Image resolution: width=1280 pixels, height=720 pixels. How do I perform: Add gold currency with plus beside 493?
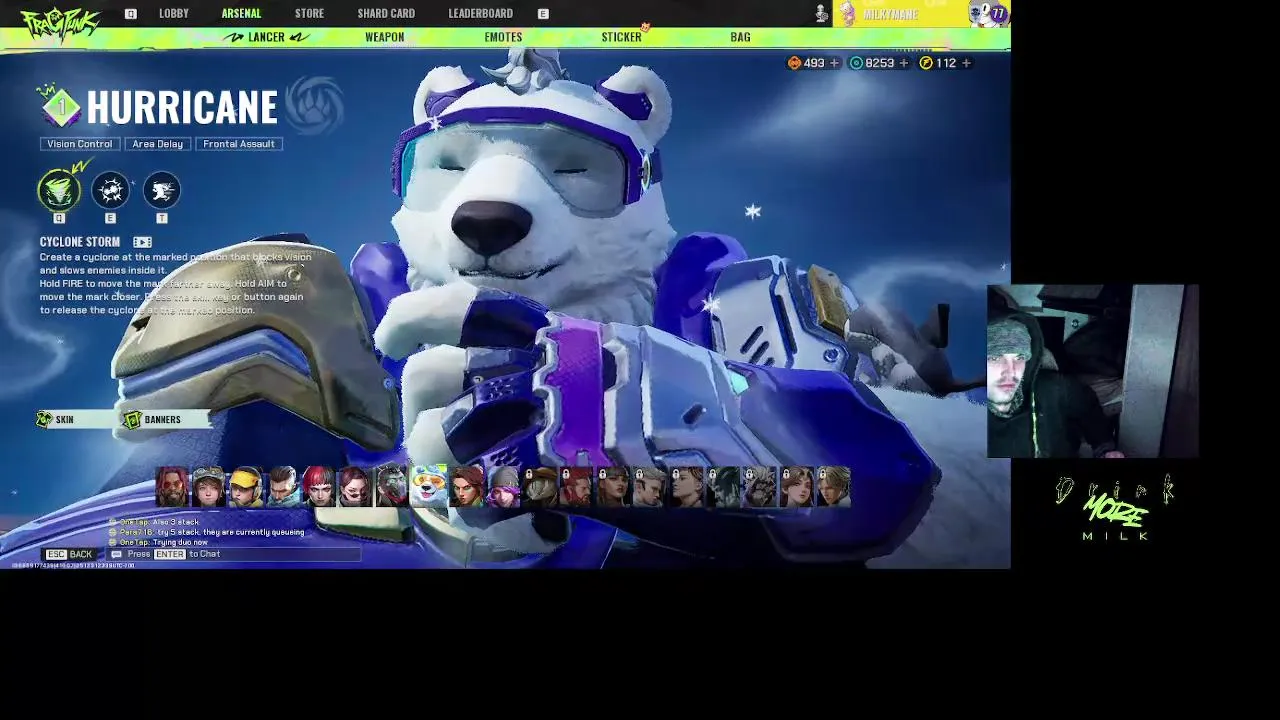tap(834, 63)
